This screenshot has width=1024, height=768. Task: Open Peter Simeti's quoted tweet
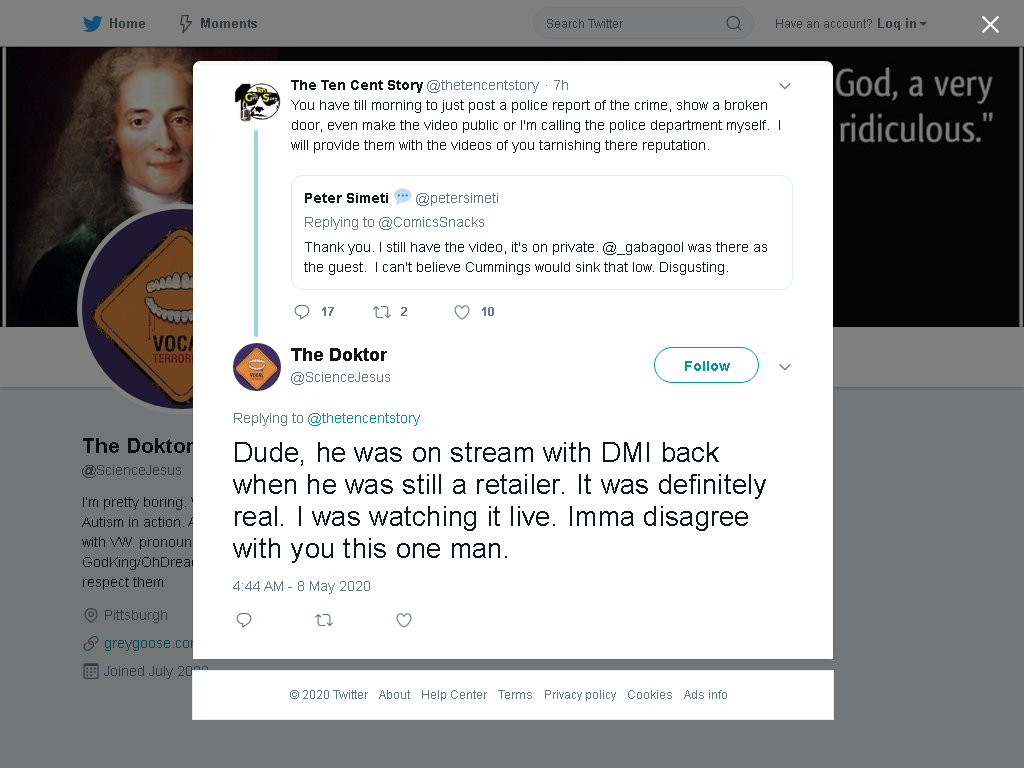(541, 232)
